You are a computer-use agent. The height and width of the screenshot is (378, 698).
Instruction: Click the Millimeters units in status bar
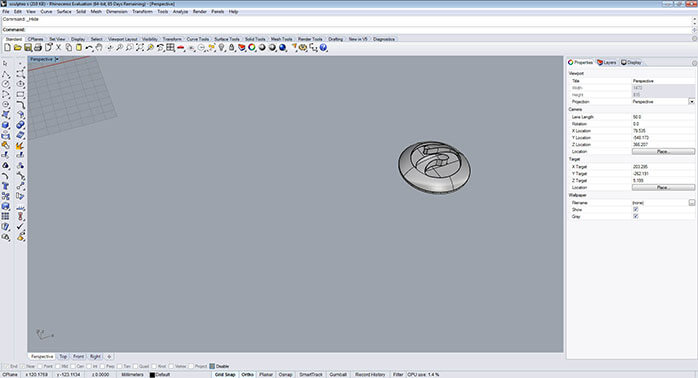coord(133,374)
